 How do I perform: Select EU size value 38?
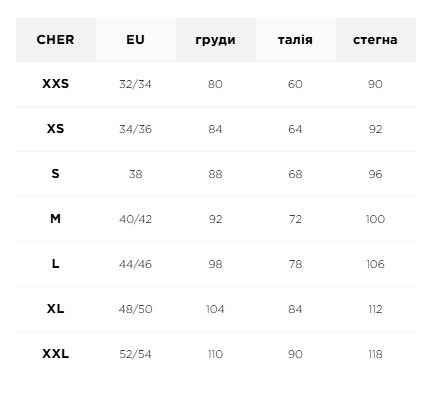pyautogui.click(x=135, y=174)
